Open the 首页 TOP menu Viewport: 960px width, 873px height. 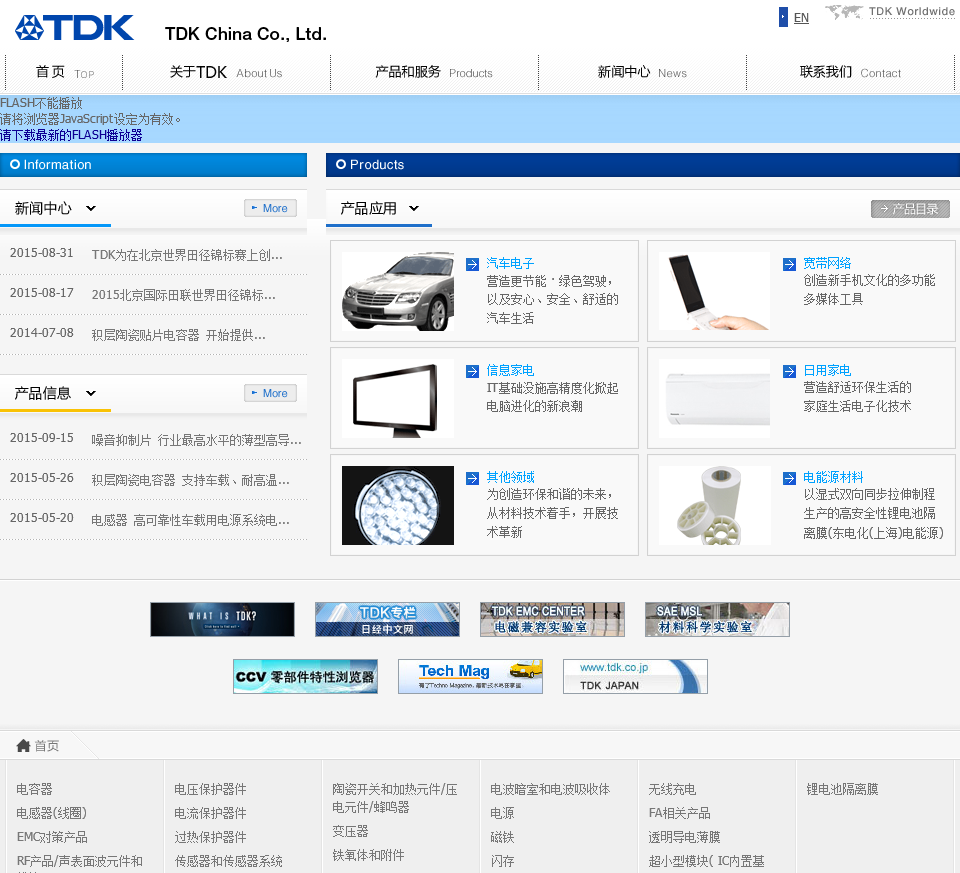click(x=64, y=72)
